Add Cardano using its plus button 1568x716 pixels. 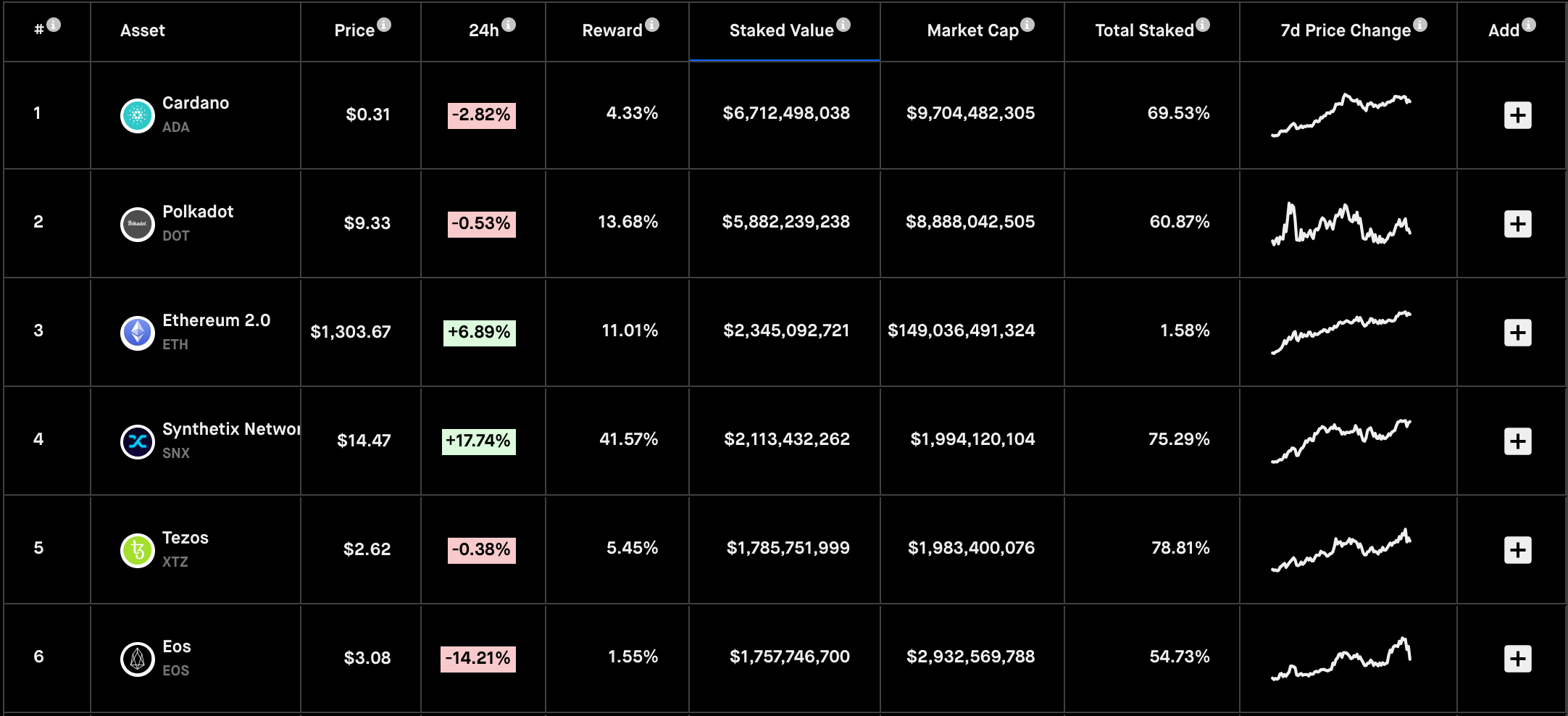(1517, 115)
